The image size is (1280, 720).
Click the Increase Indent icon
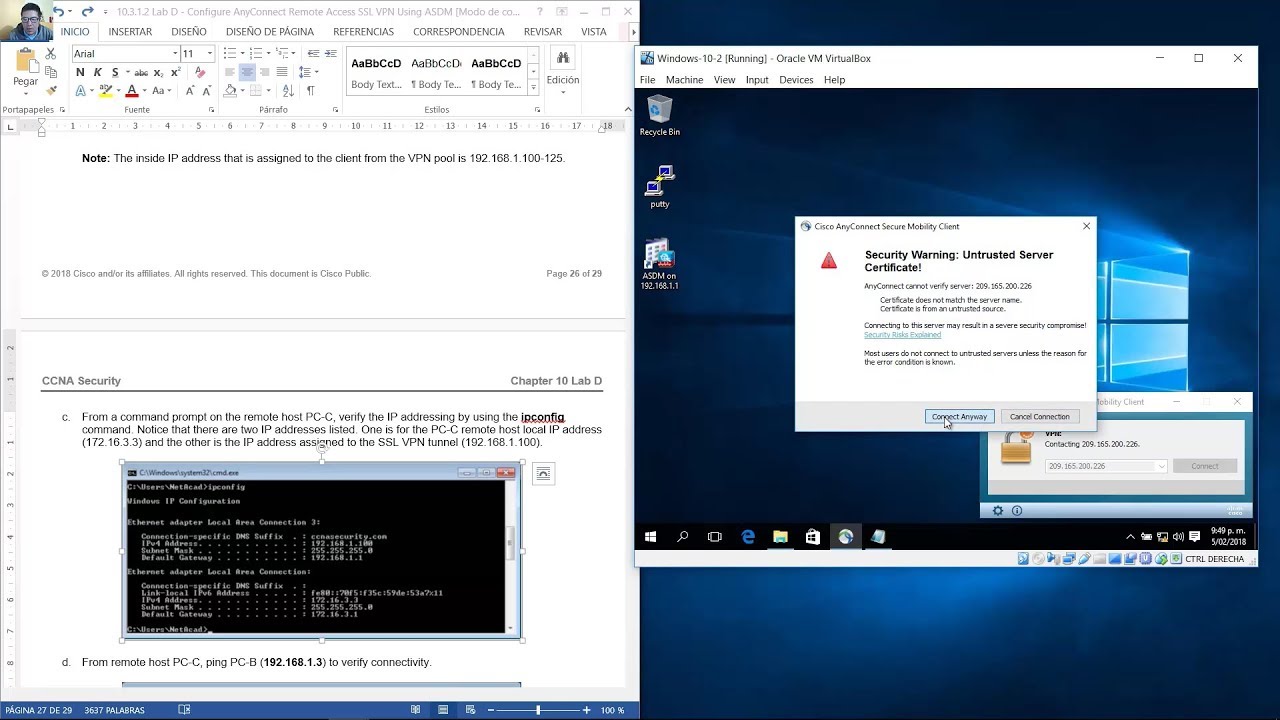(330, 53)
